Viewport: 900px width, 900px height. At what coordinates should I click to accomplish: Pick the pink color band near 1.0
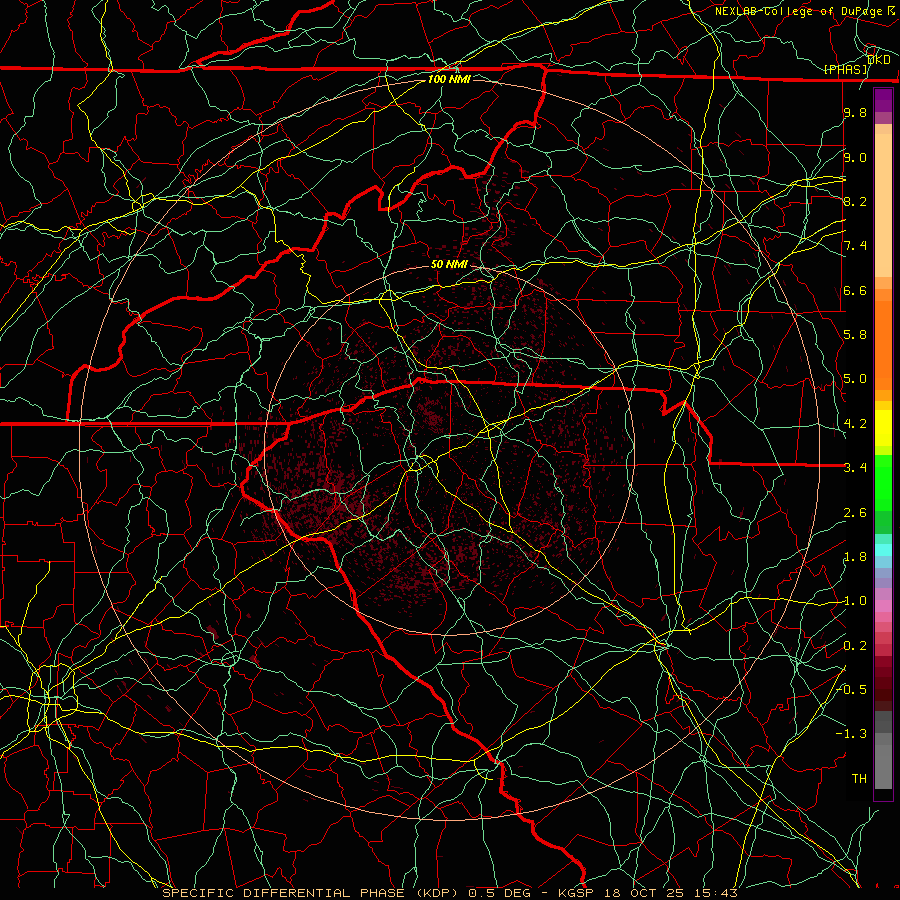(883, 605)
